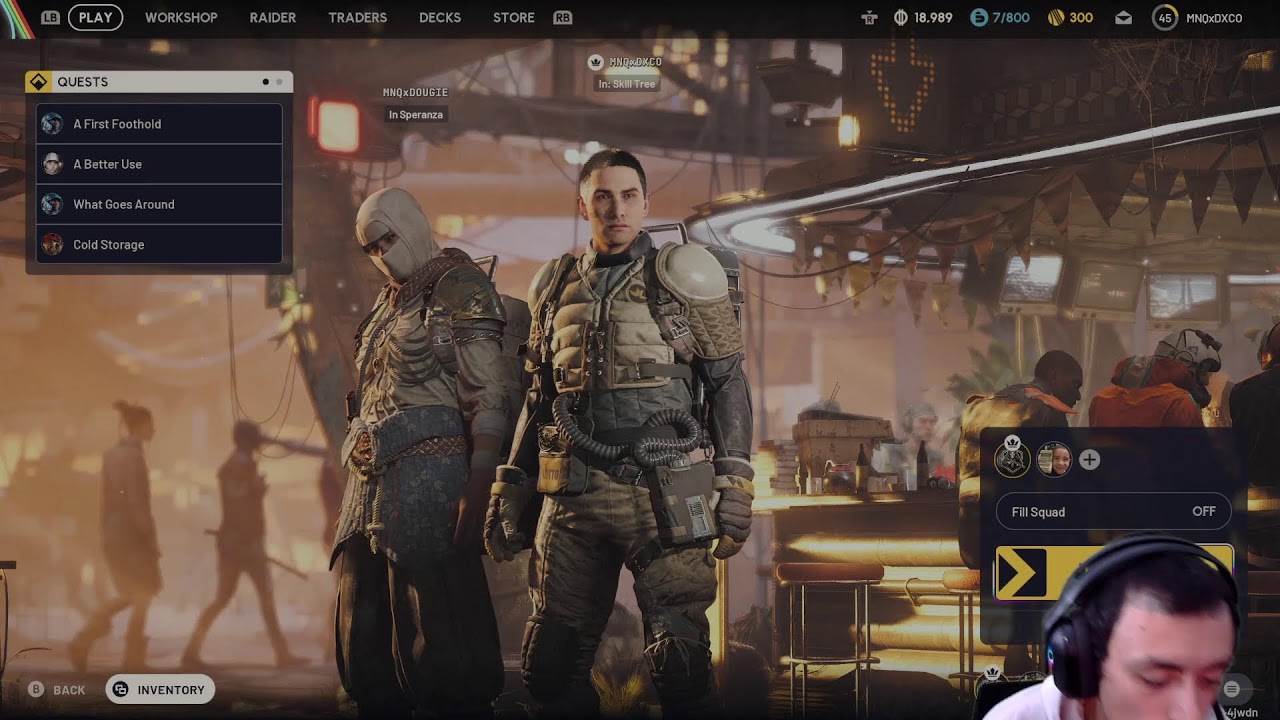This screenshot has width=1280, height=720.
Task: Click the LB bumper icon
Action: click(50, 17)
